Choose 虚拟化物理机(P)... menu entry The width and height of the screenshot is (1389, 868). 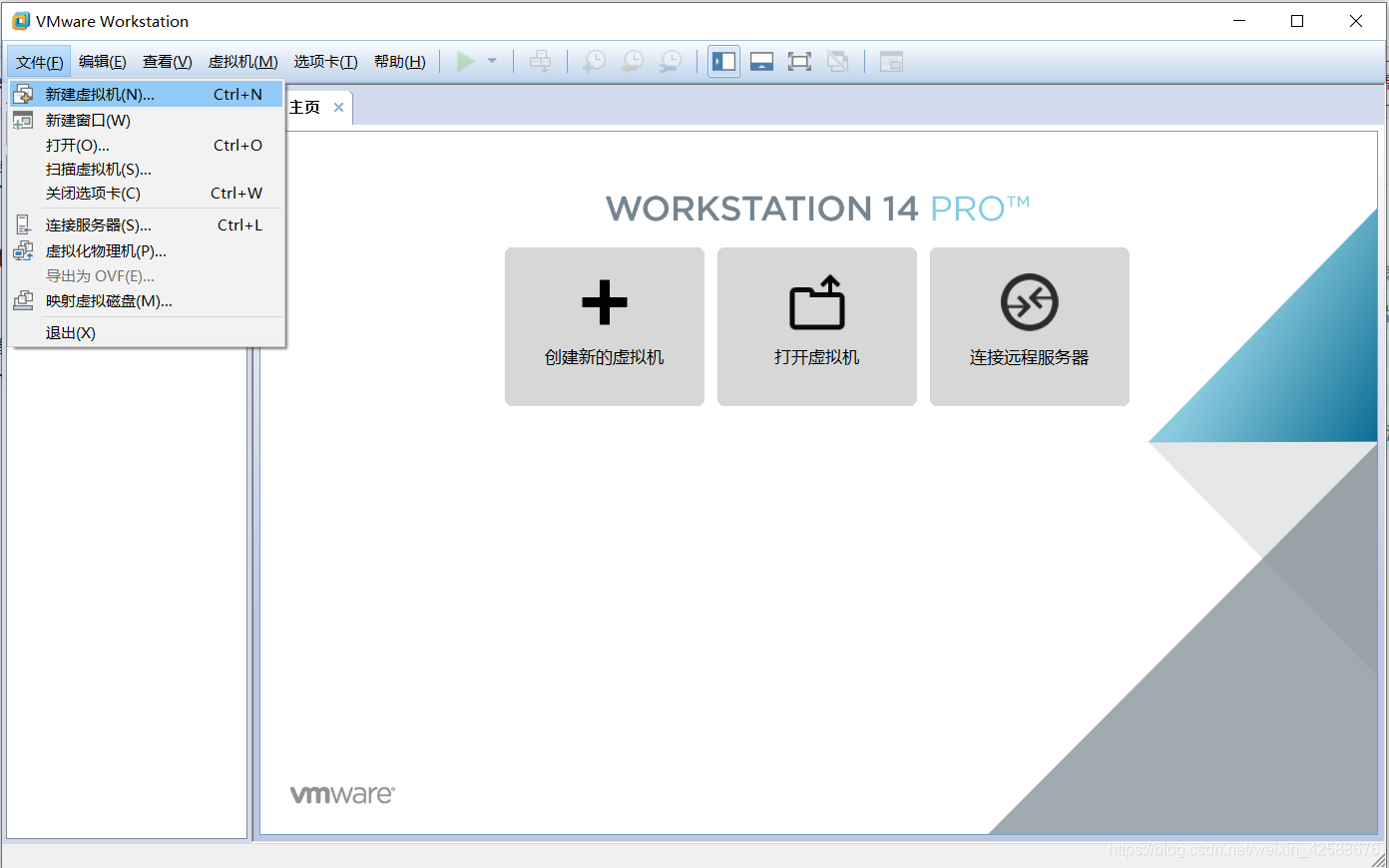tap(147, 251)
